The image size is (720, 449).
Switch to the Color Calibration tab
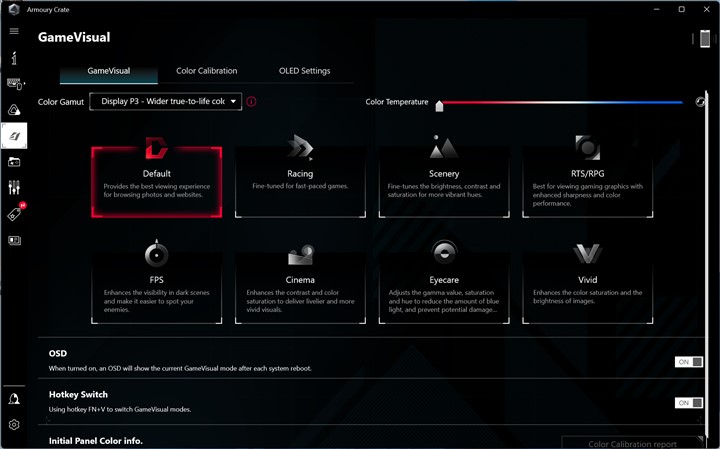click(x=207, y=71)
